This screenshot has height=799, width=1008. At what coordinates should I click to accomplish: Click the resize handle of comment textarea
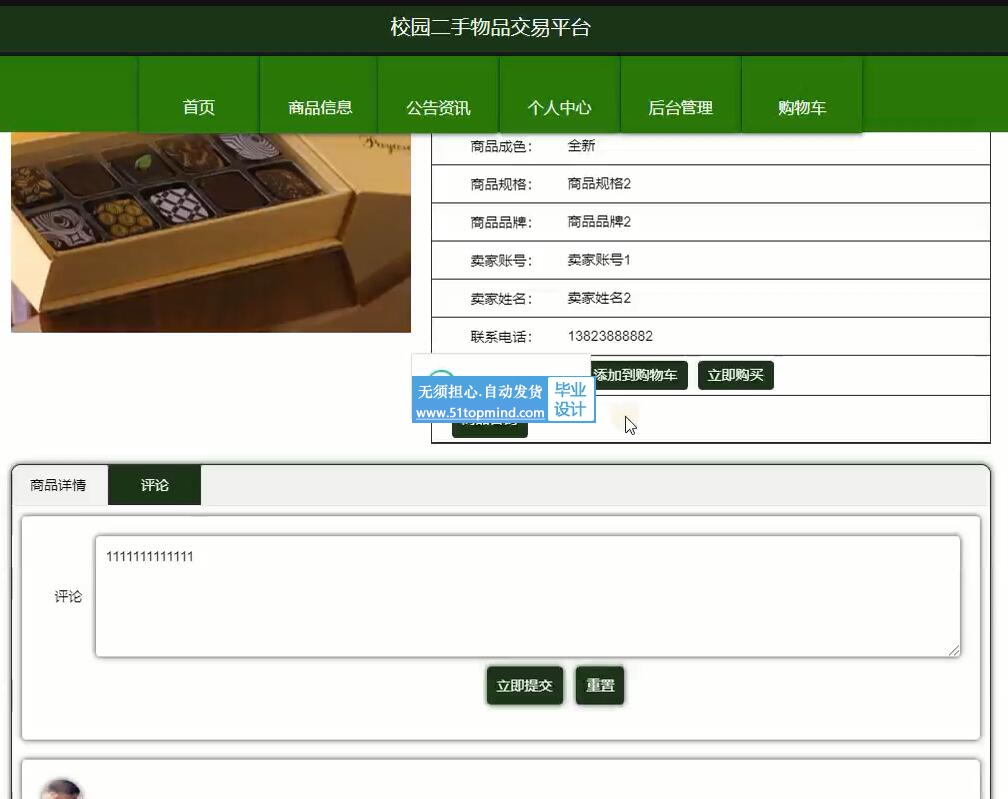pos(954,651)
